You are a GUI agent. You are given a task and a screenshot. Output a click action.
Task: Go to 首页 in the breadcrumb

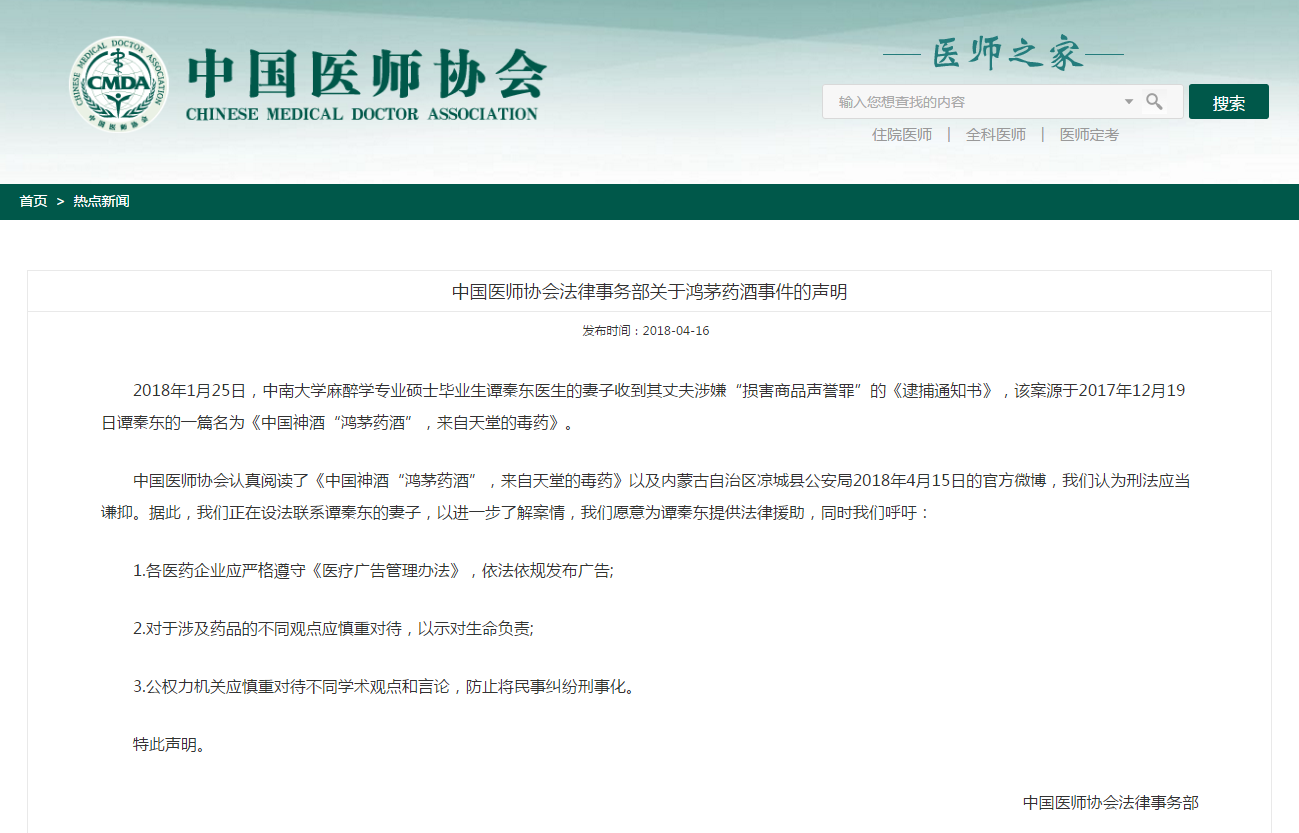33,201
